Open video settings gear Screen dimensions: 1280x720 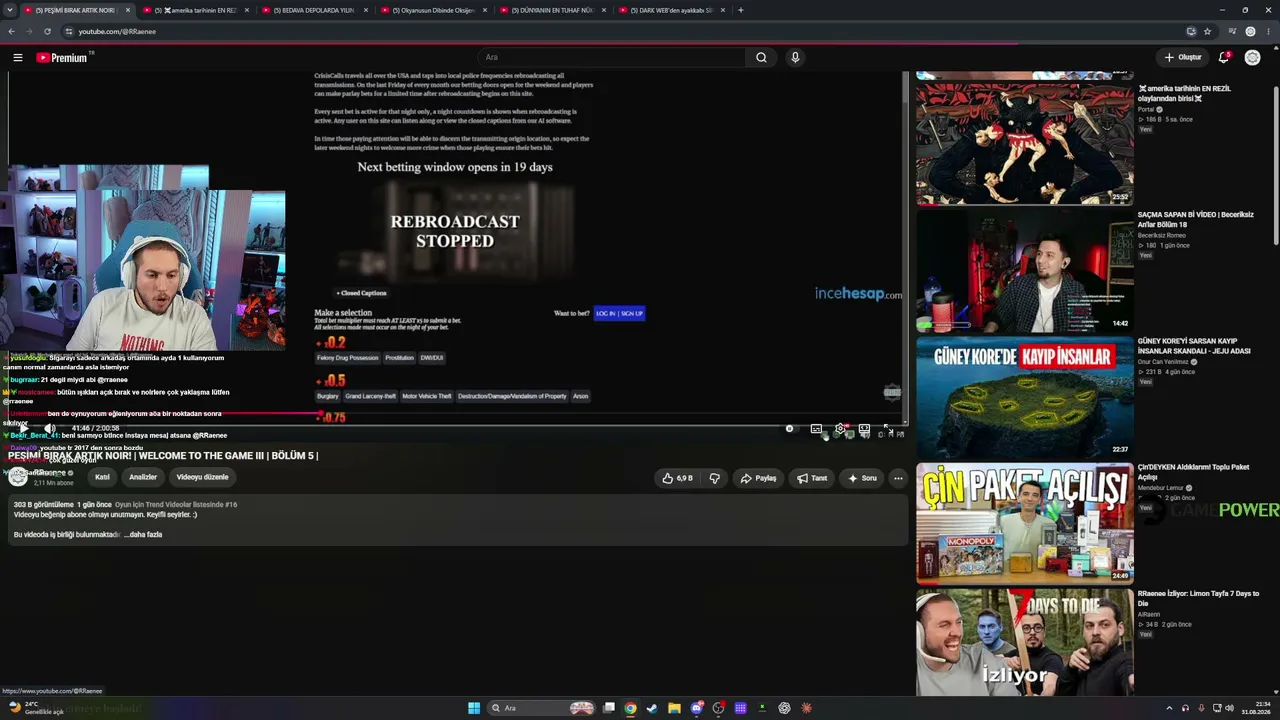pyautogui.click(x=840, y=429)
